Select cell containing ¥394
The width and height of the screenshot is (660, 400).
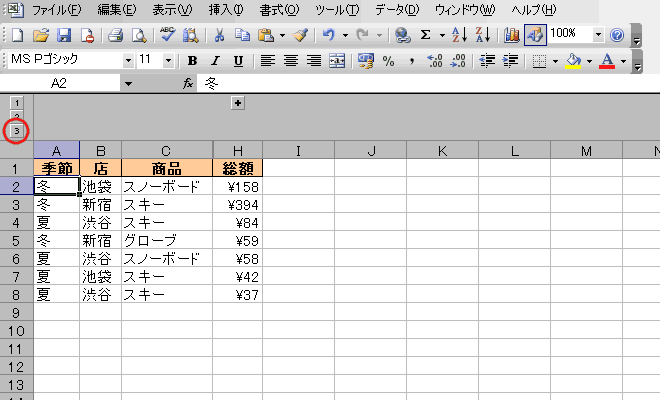pyautogui.click(x=238, y=205)
